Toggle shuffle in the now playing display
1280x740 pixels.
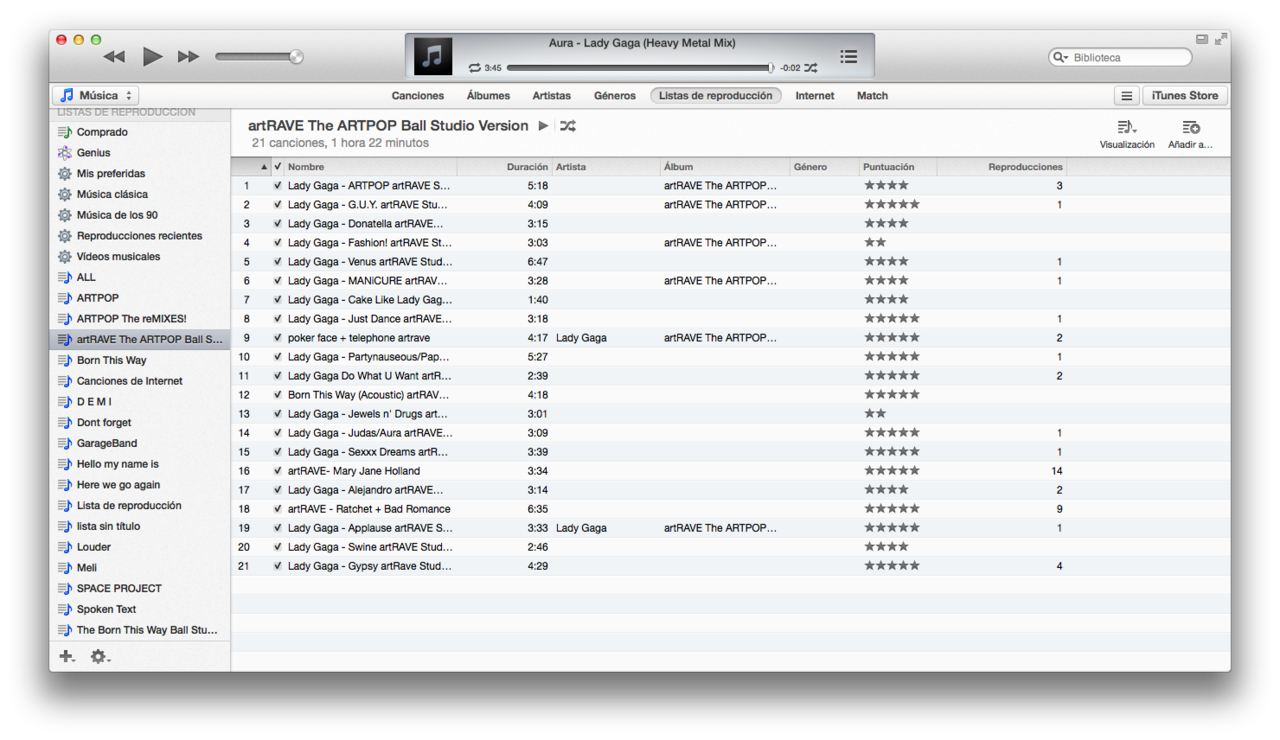point(811,68)
